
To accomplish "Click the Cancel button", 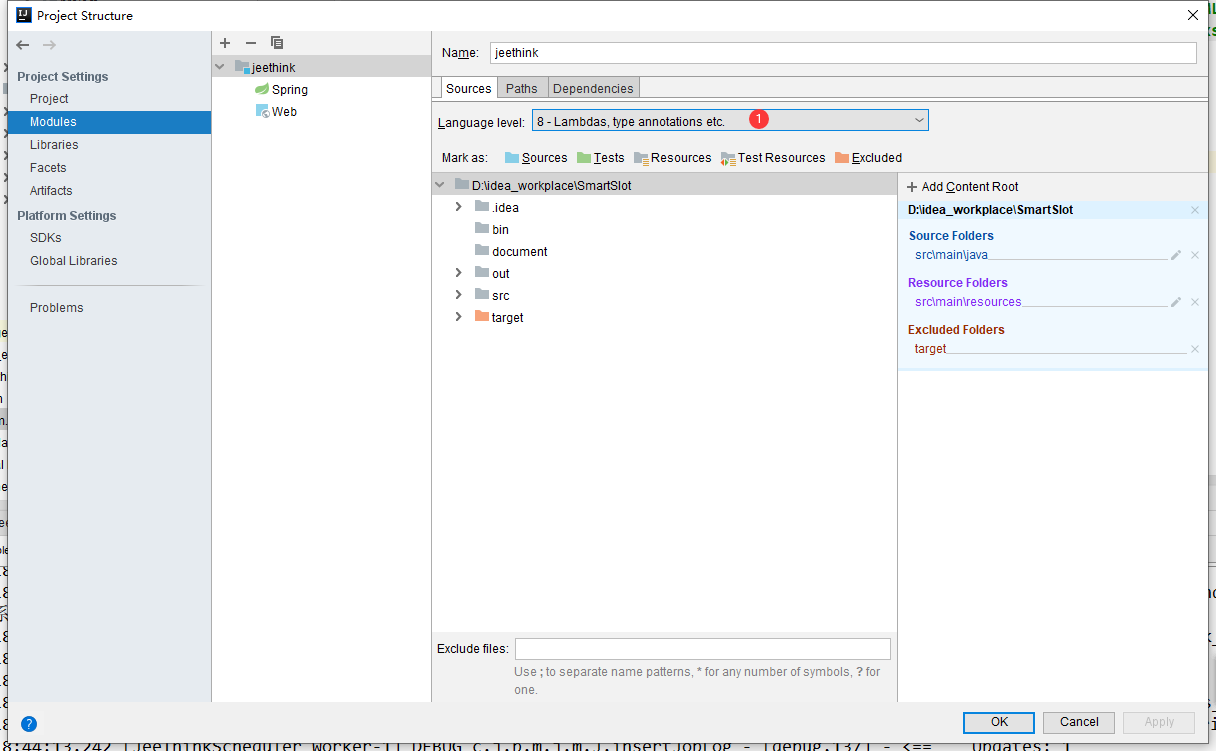I will [1079, 722].
